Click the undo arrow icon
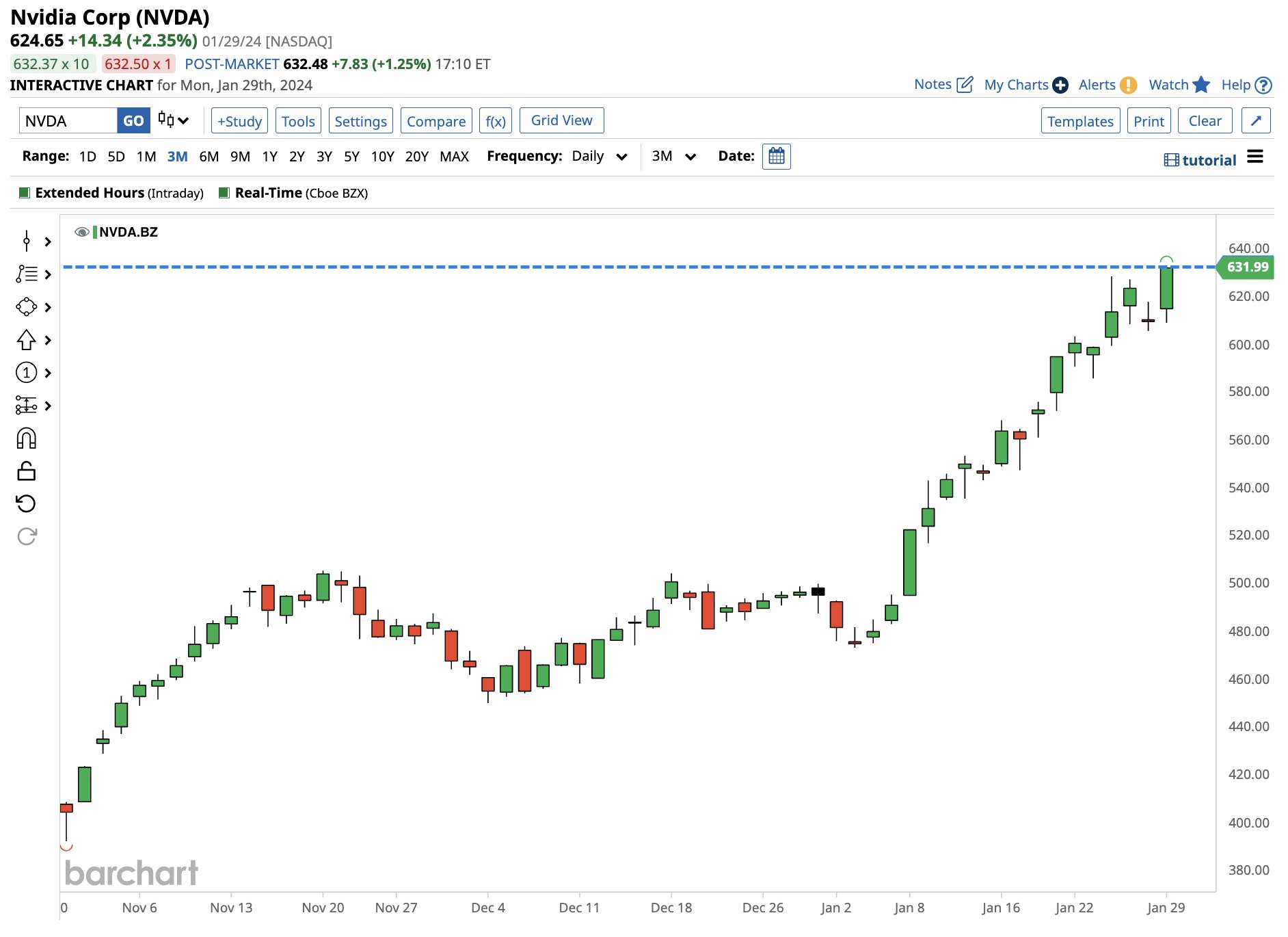The height and width of the screenshot is (937, 1288). pyautogui.click(x=26, y=504)
